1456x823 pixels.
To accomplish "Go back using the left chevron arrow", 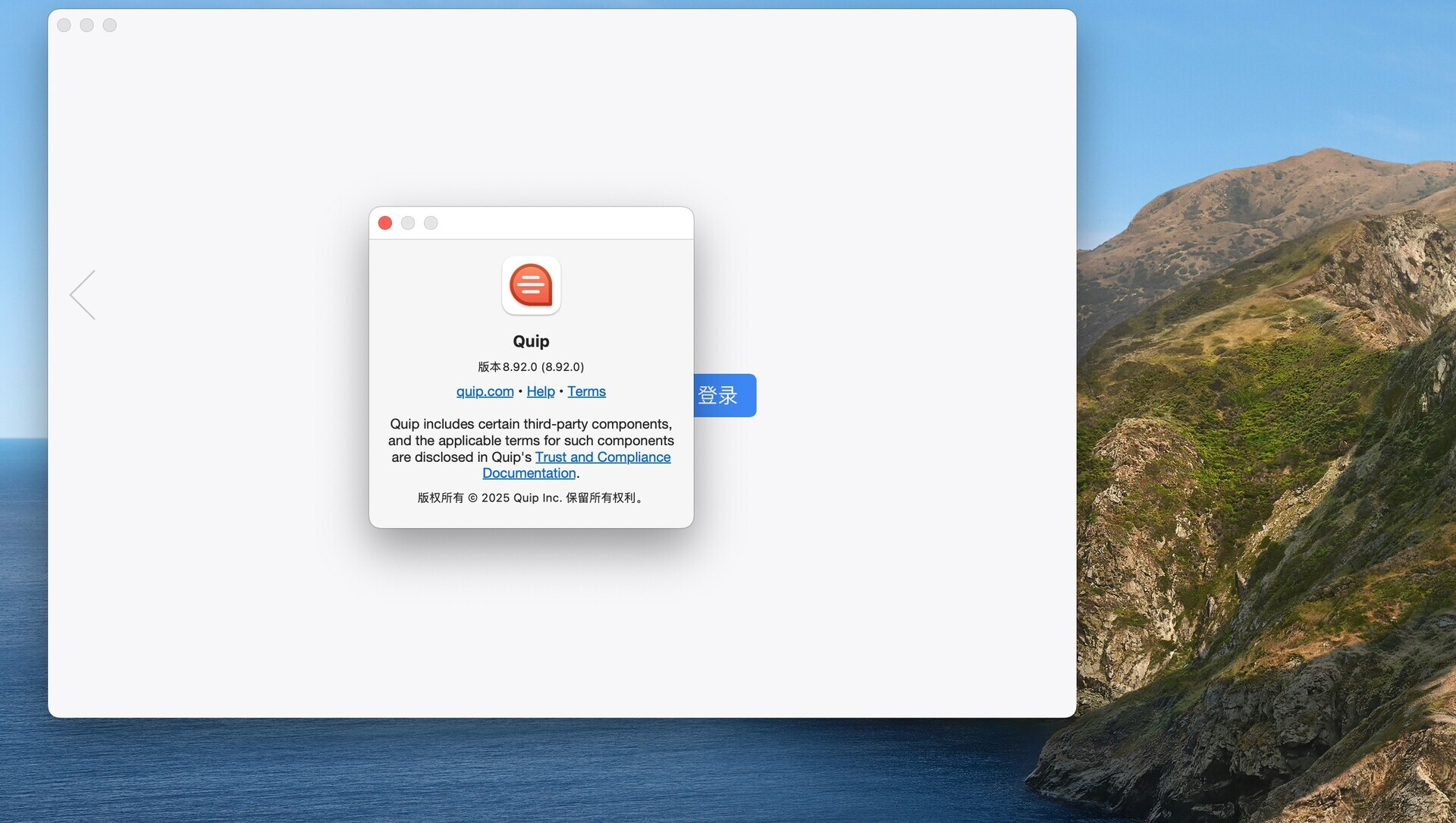I will pos(83,295).
